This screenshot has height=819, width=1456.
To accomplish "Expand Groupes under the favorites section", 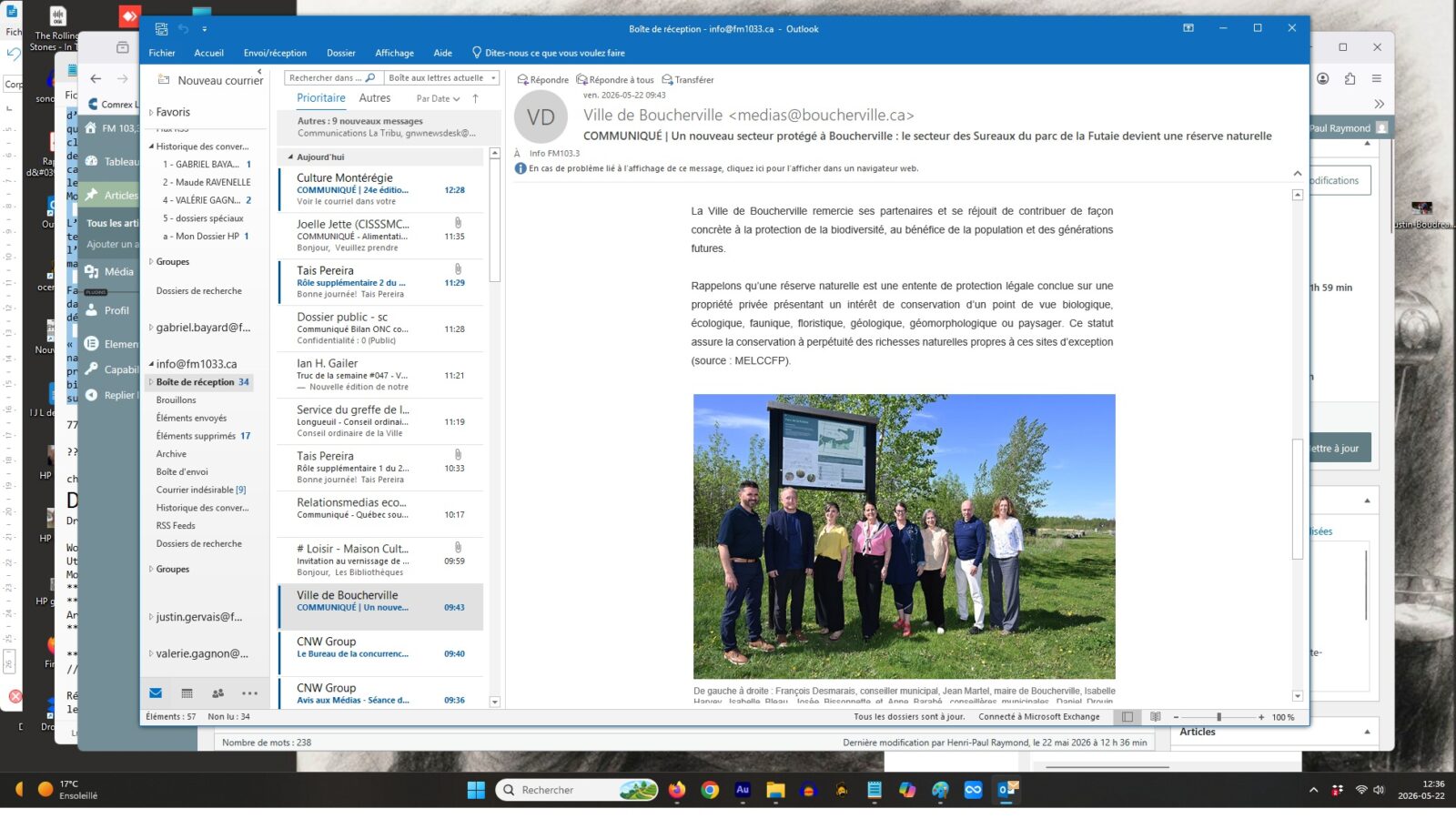I will click(x=151, y=262).
